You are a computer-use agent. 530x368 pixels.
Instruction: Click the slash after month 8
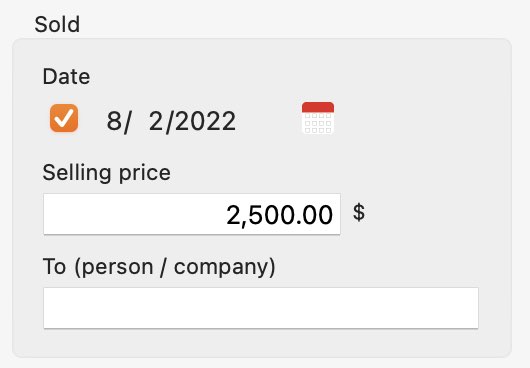pyautogui.click(x=127, y=122)
